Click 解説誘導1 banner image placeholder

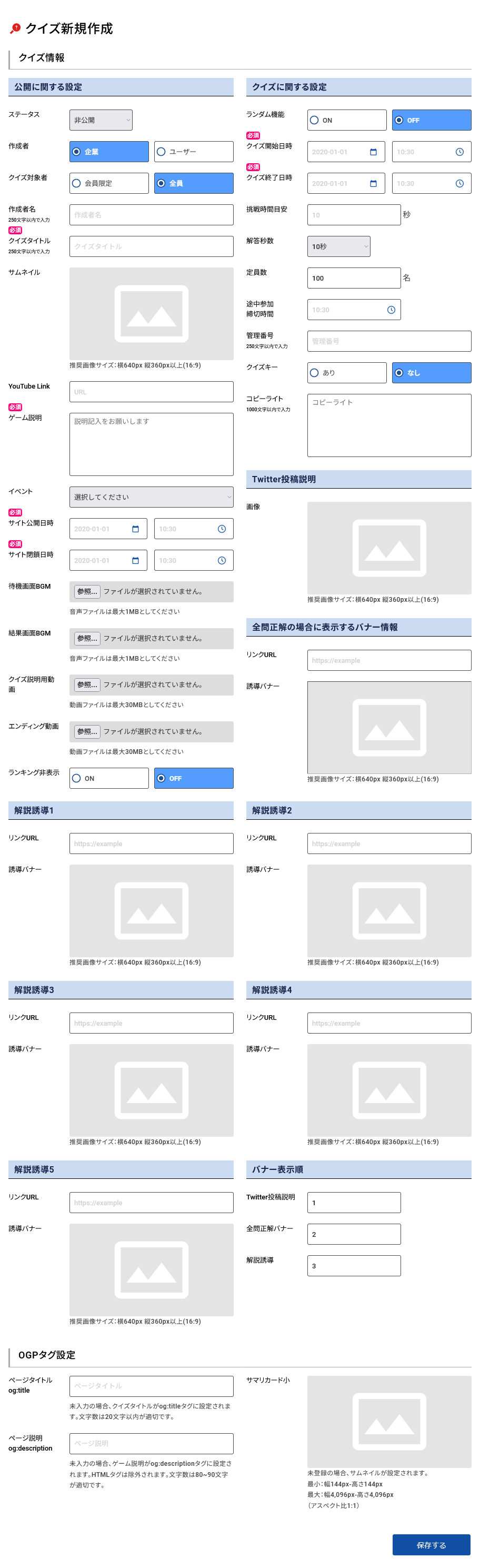[x=151, y=910]
